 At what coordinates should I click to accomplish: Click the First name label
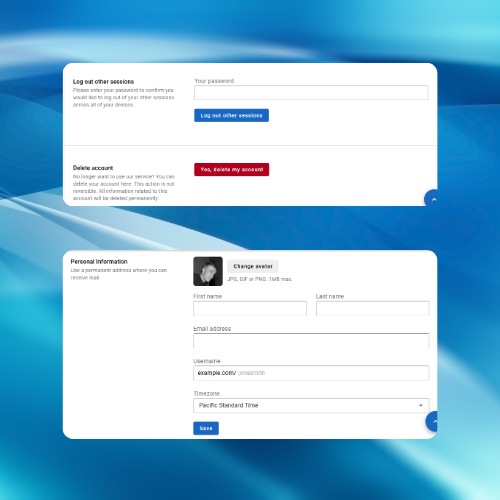pos(207,296)
